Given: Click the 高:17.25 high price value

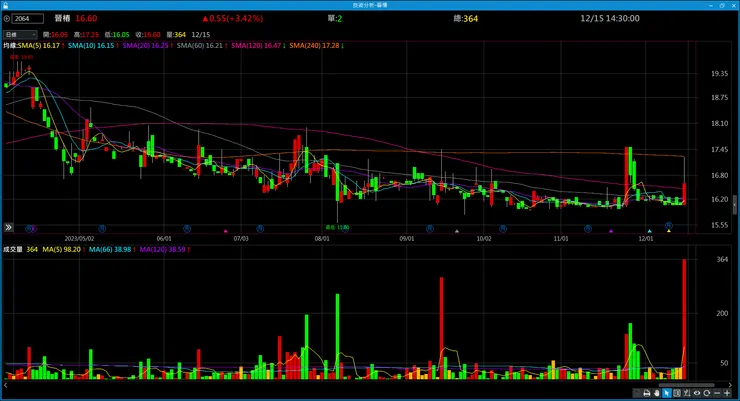Looking at the screenshot, I should [86, 34].
